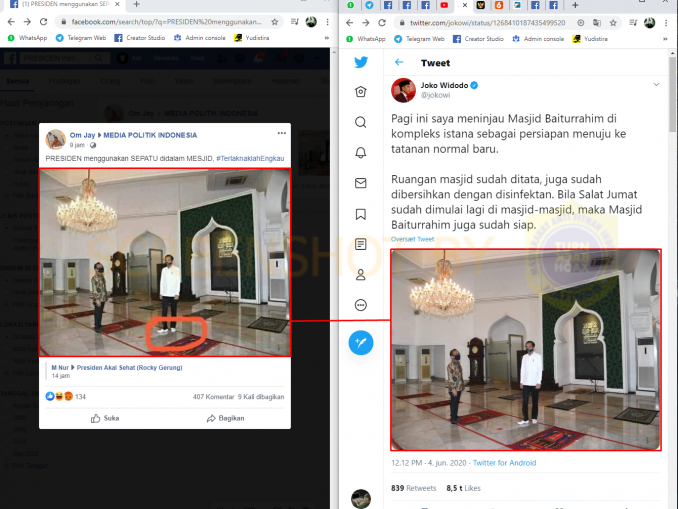View the 9 Kali dibagikan shares

click(261, 397)
